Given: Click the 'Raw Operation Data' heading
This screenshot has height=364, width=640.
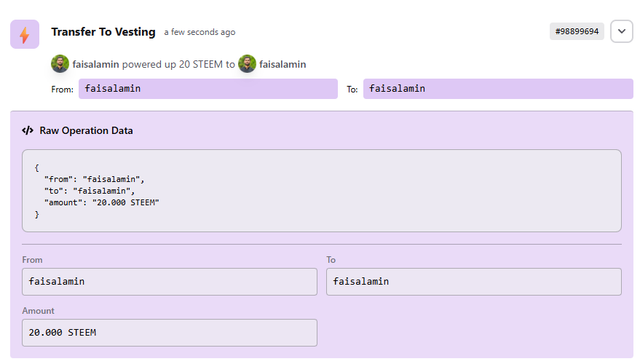Looking at the screenshot, I should [x=86, y=131].
